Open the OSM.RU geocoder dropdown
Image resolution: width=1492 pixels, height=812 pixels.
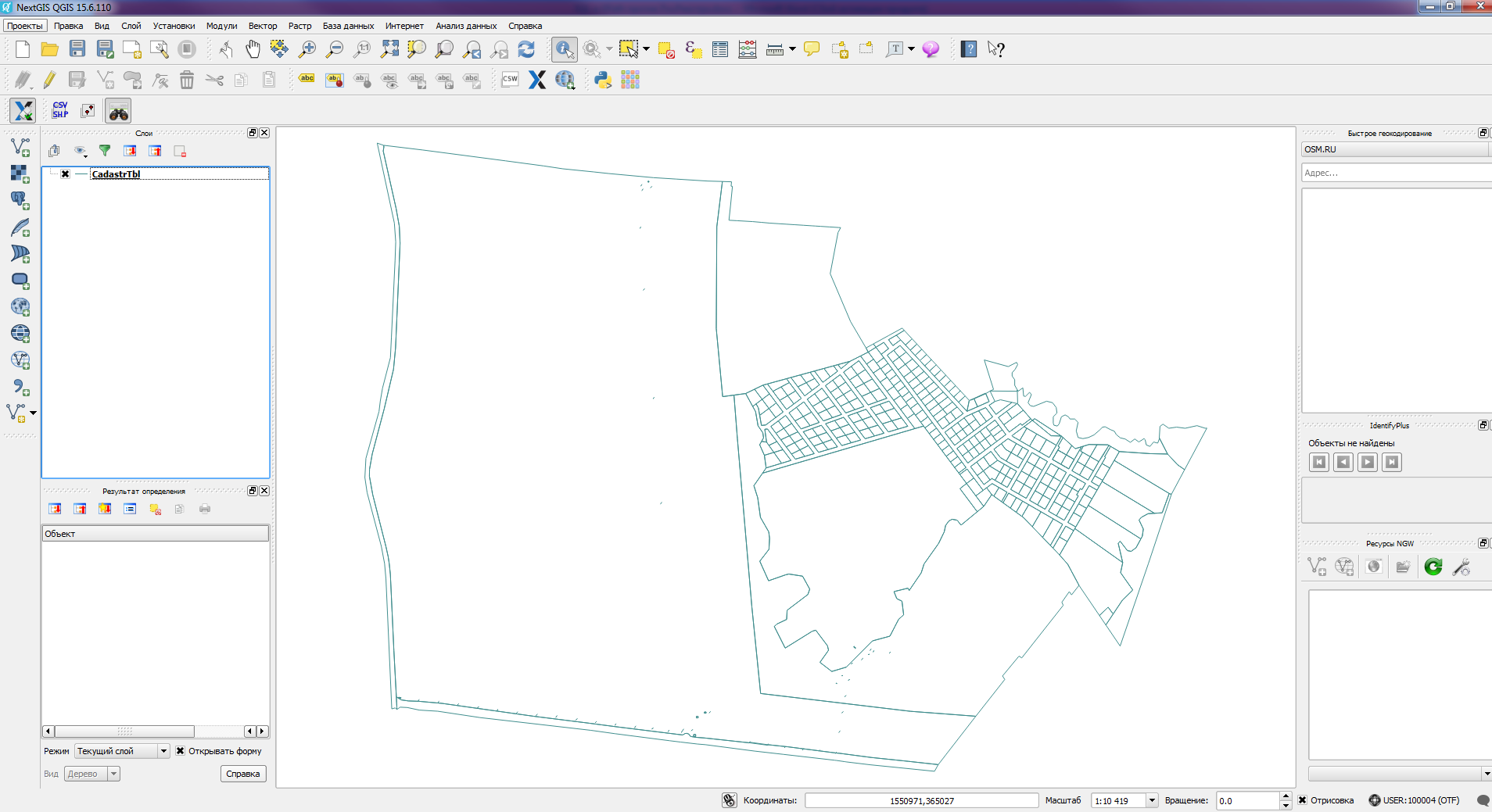[1396, 149]
